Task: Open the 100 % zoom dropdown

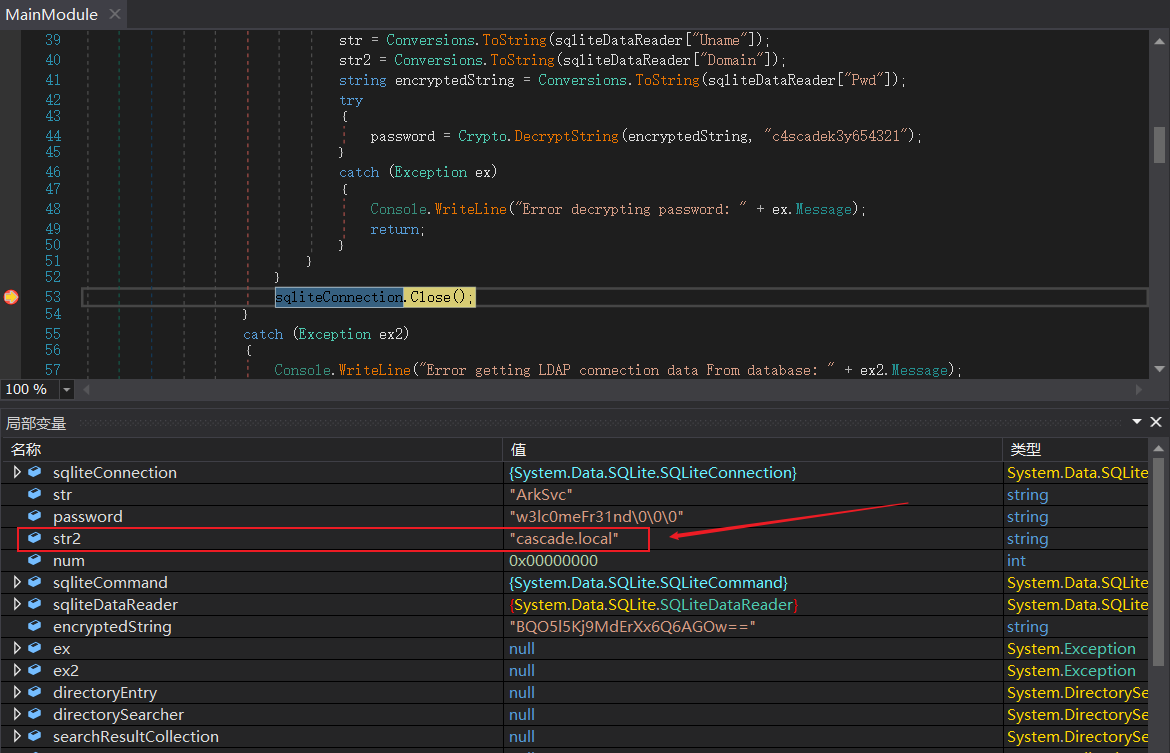Action: tap(67, 389)
